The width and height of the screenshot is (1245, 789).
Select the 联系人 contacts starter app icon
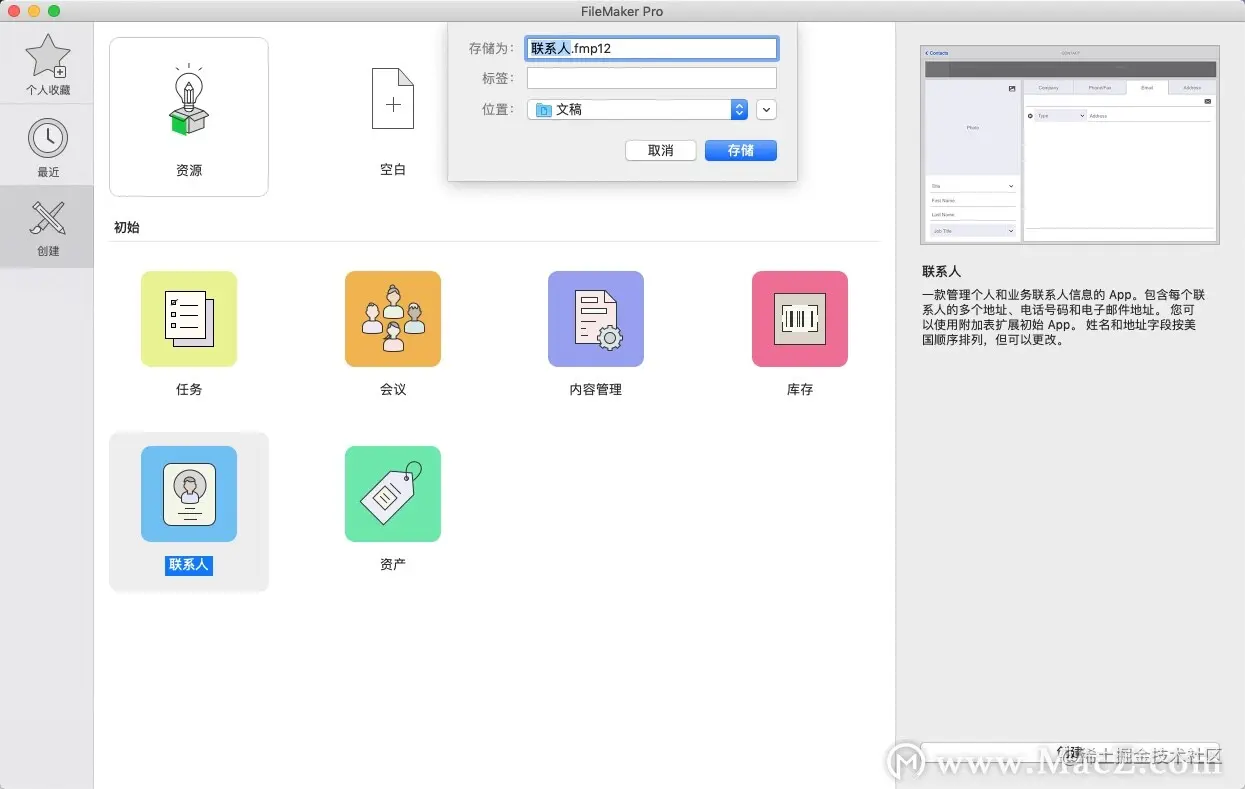click(x=189, y=494)
